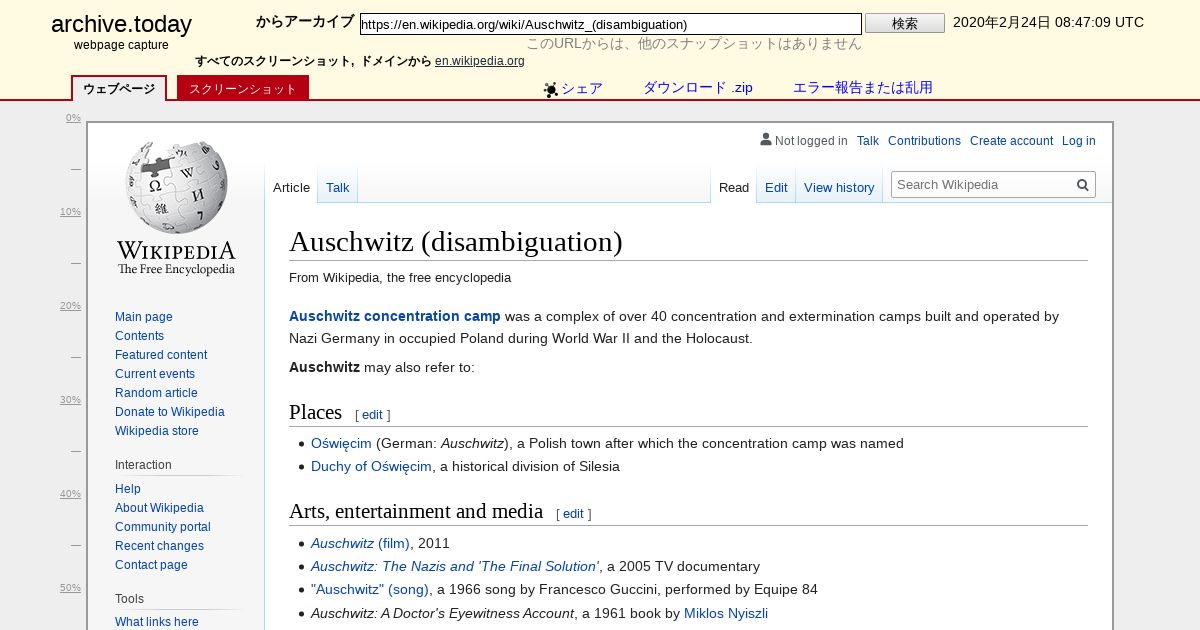Open What links here link

157,622
